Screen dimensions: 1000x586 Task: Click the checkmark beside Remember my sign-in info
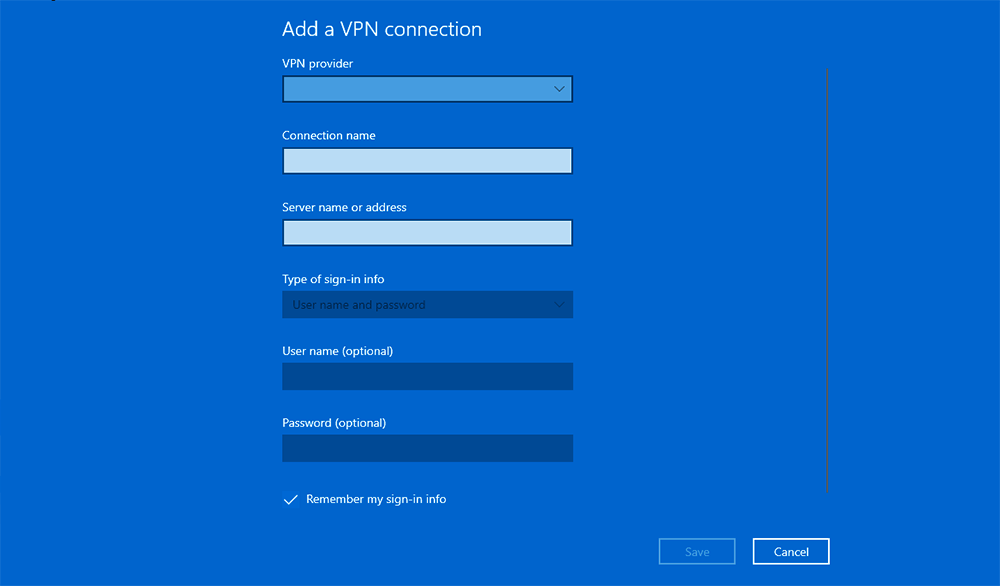(x=290, y=498)
